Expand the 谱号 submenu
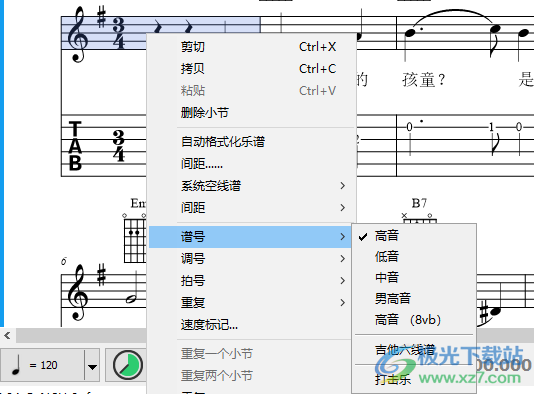The image size is (534, 394). [250, 237]
